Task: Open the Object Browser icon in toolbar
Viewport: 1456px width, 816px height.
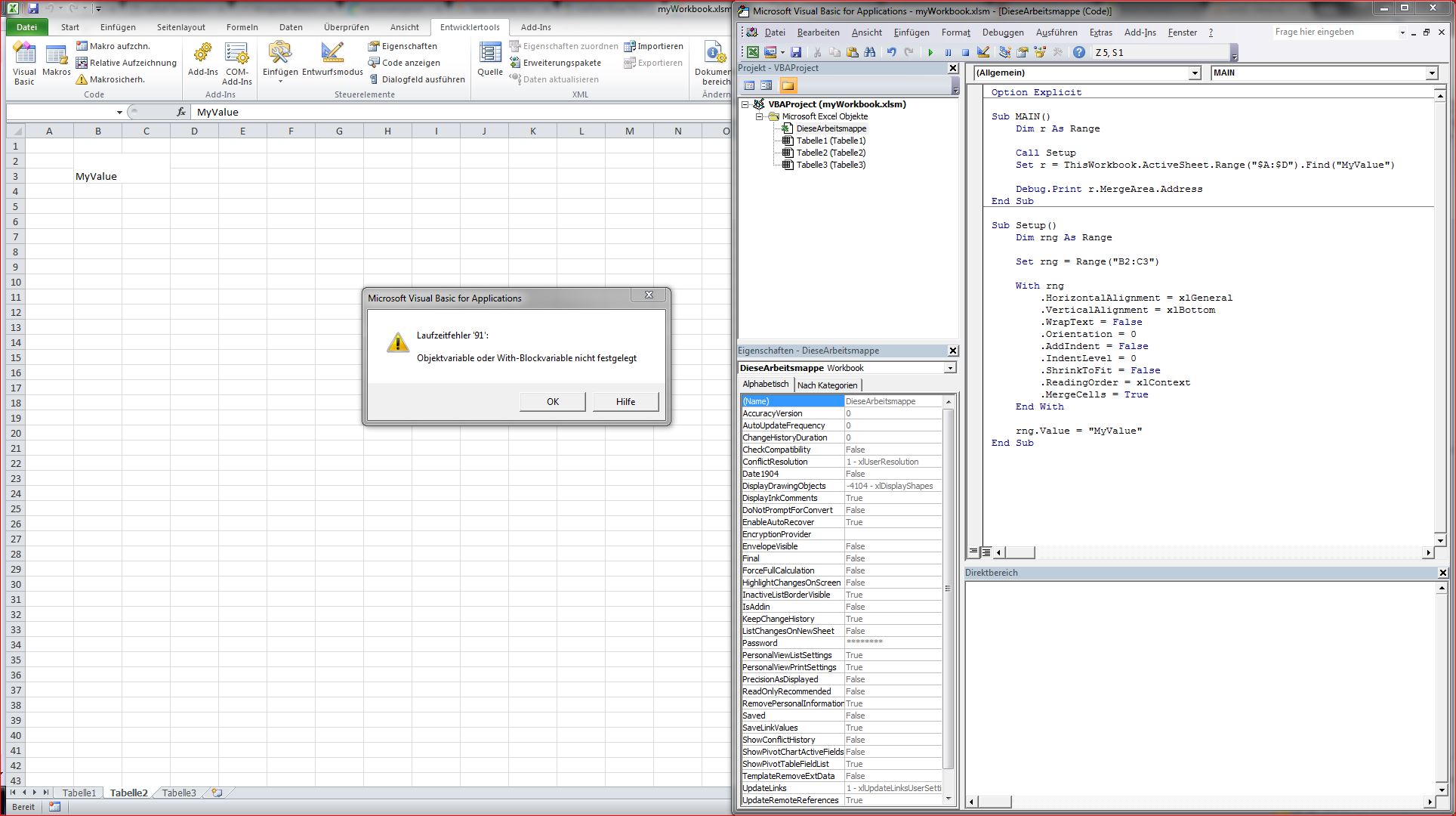Action: click(x=1040, y=52)
